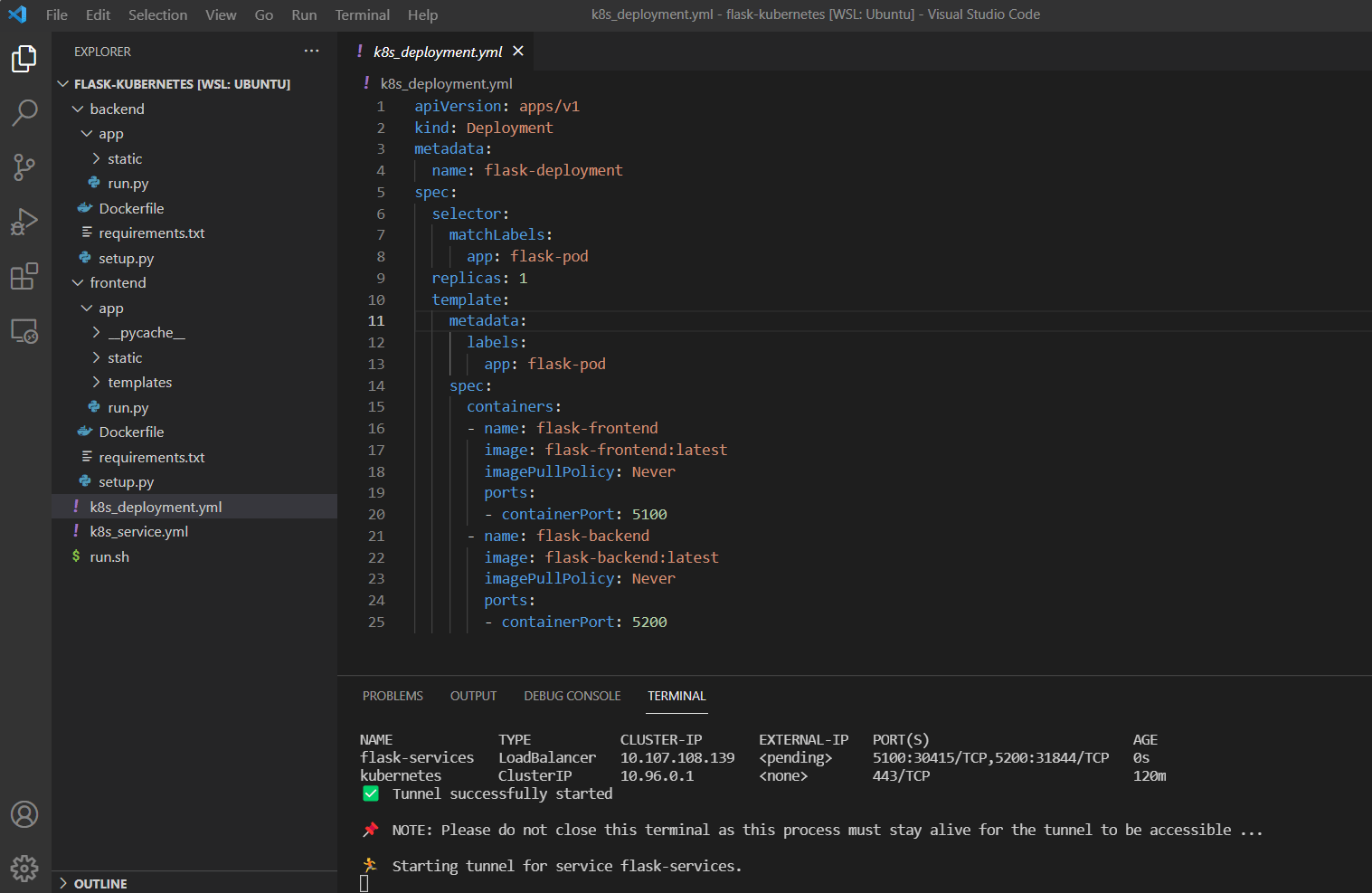The height and width of the screenshot is (893, 1372).
Task: Click 'LoadBalancer' in terminal output
Action: pos(547,757)
